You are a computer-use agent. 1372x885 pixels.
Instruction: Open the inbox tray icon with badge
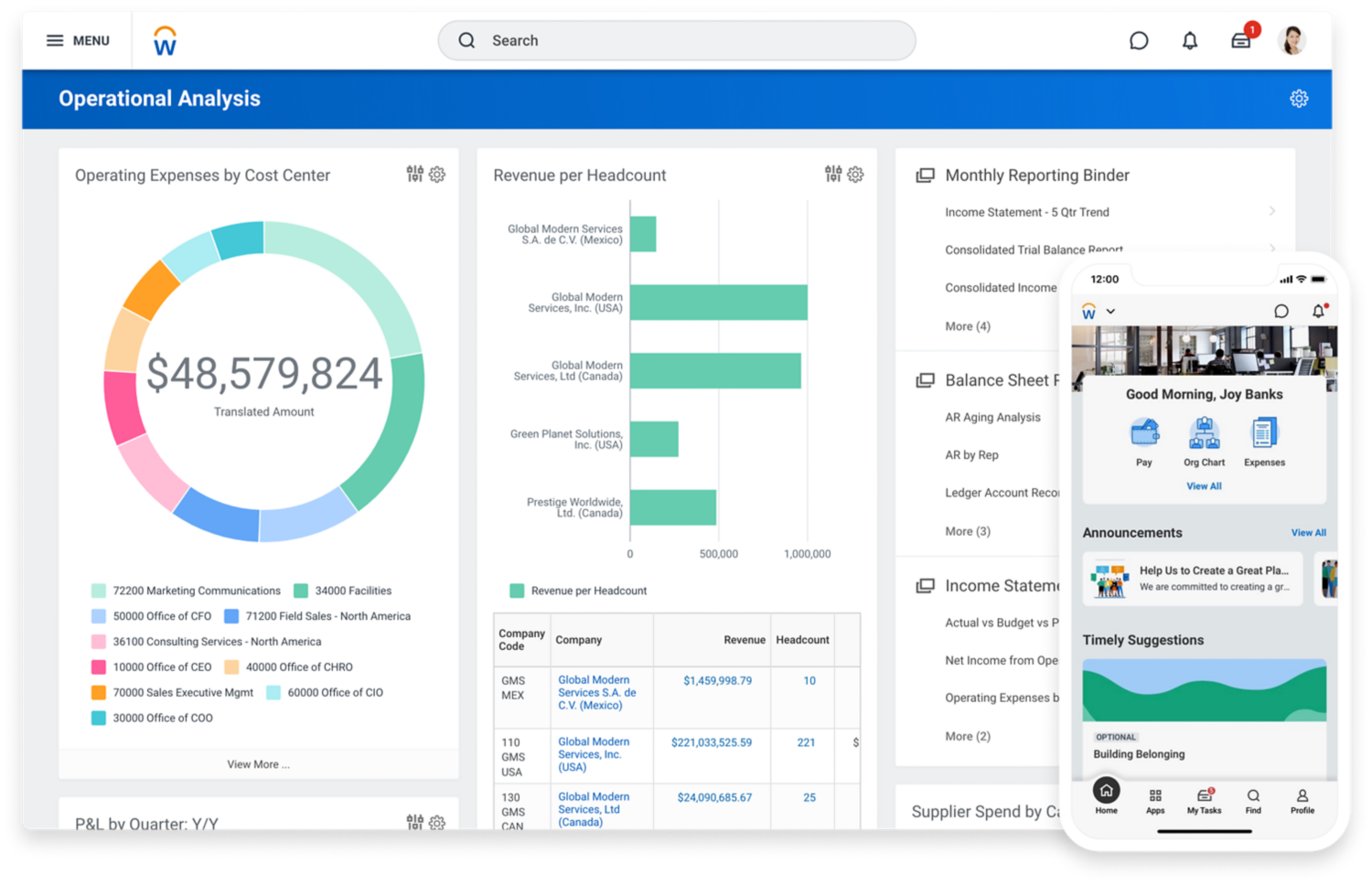pyautogui.click(x=1240, y=40)
